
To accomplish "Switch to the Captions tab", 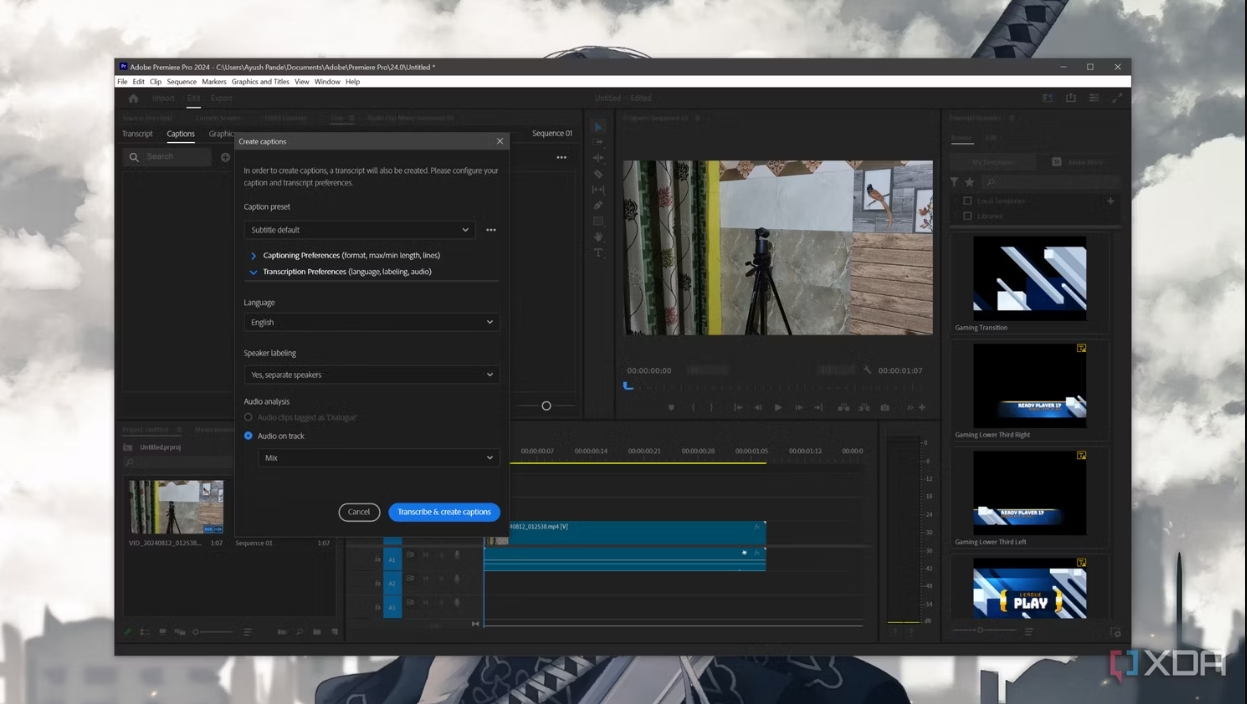I will pyautogui.click(x=180, y=134).
